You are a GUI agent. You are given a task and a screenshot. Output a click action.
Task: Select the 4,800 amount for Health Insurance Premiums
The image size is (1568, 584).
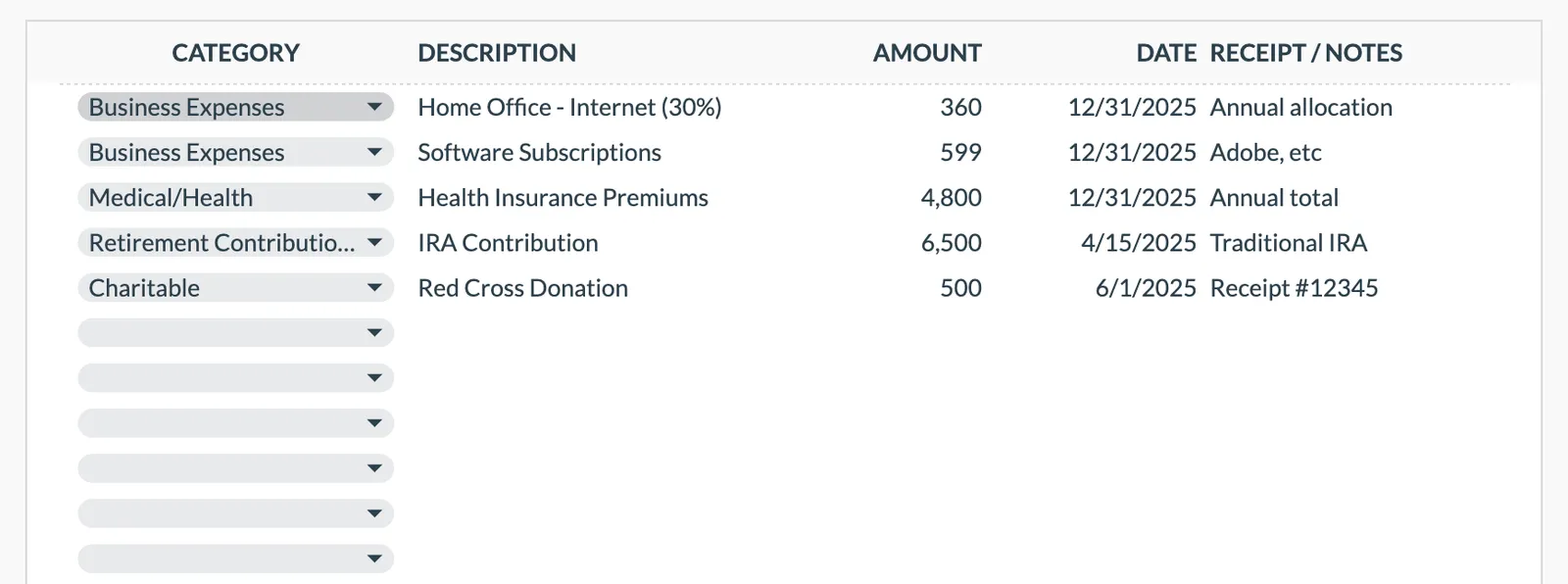pyautogui.click(x=952, y=197)
